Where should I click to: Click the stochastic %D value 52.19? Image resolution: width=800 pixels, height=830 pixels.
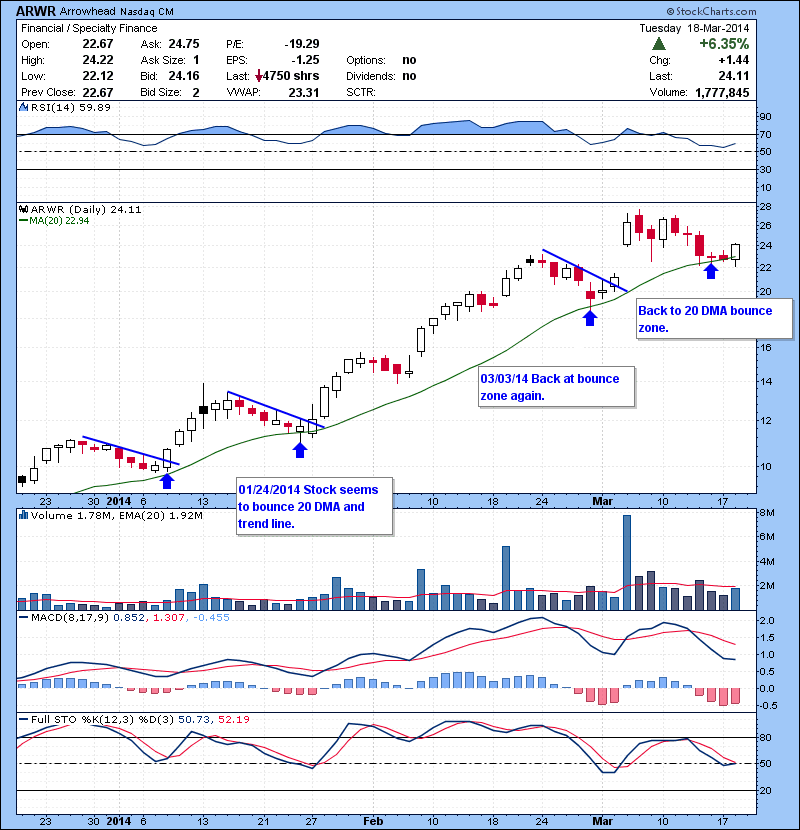[x=233, y=720]
